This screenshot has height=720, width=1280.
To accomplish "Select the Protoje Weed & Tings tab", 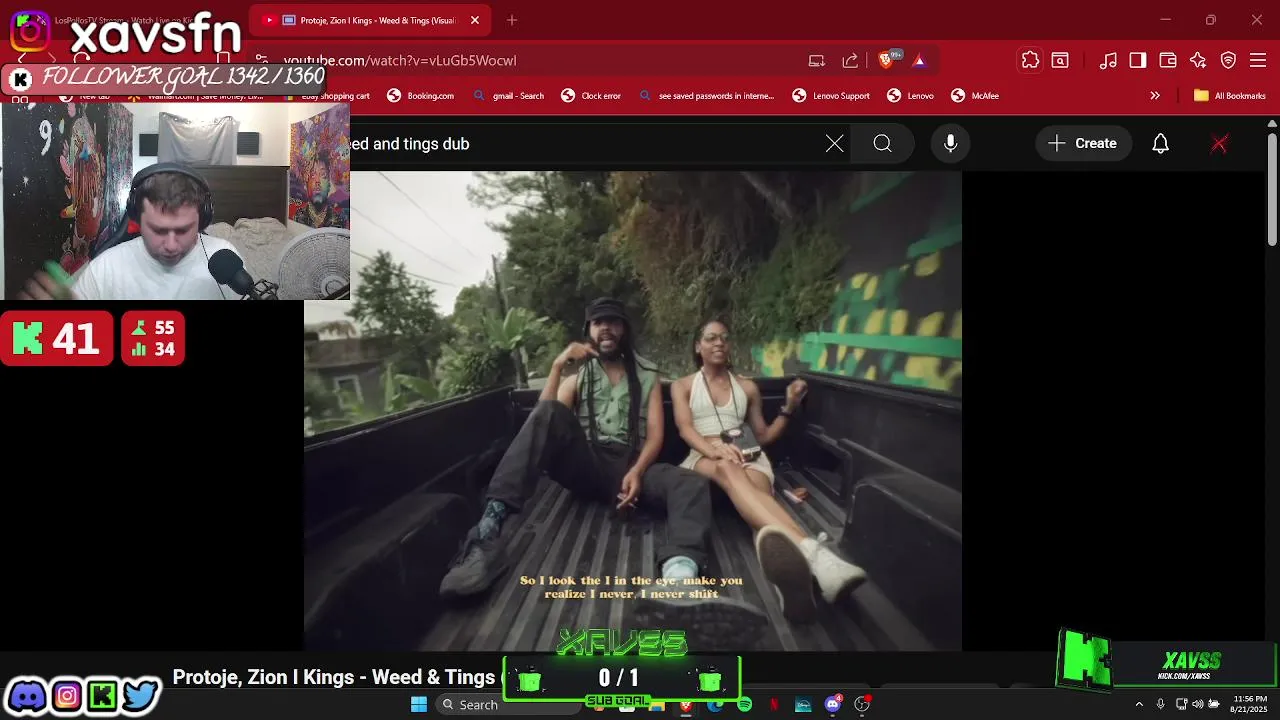I will click(368, 20).
